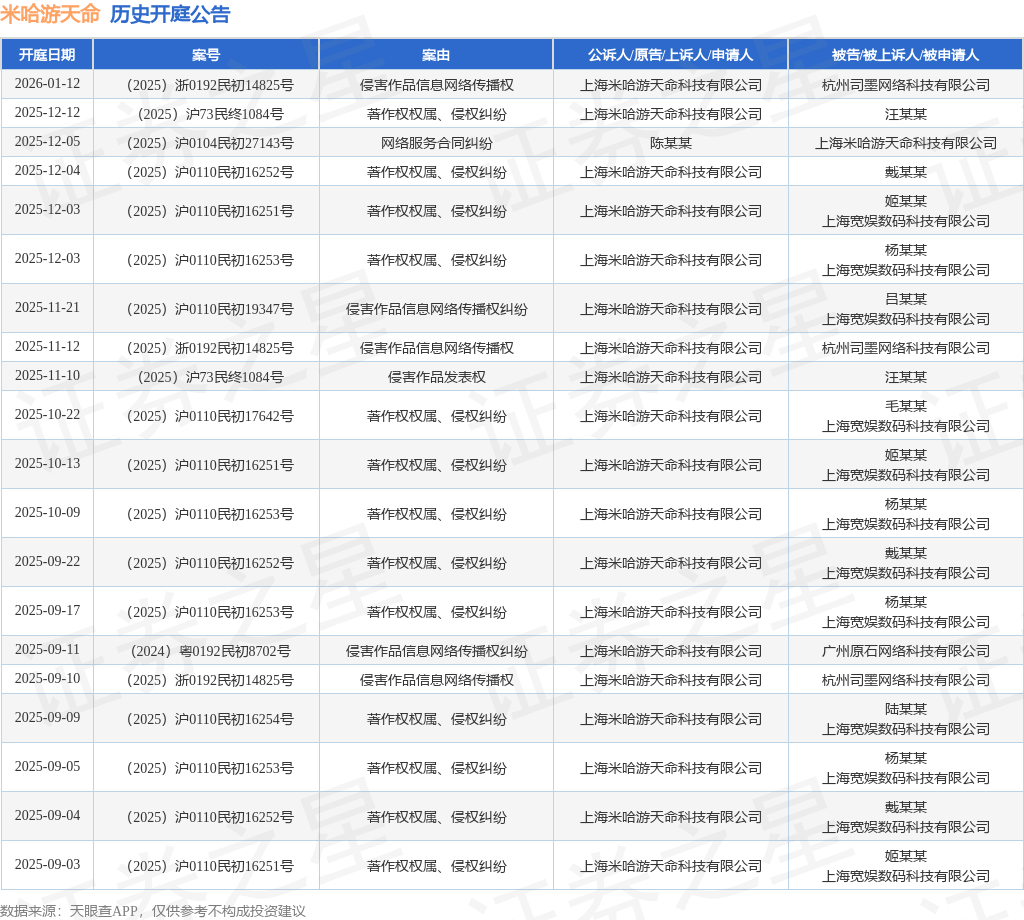
Task: Click the 案号 column header
Action: click(x=206, y=55)
